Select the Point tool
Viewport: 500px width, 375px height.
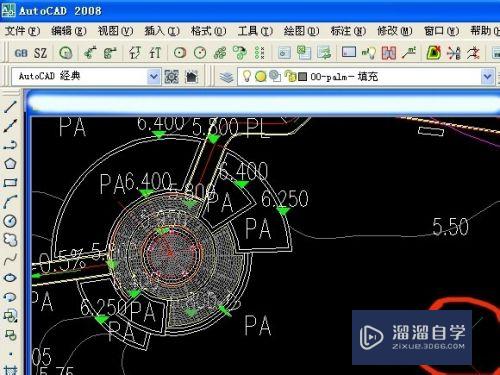pyautogui.click(x=10, y=354)
